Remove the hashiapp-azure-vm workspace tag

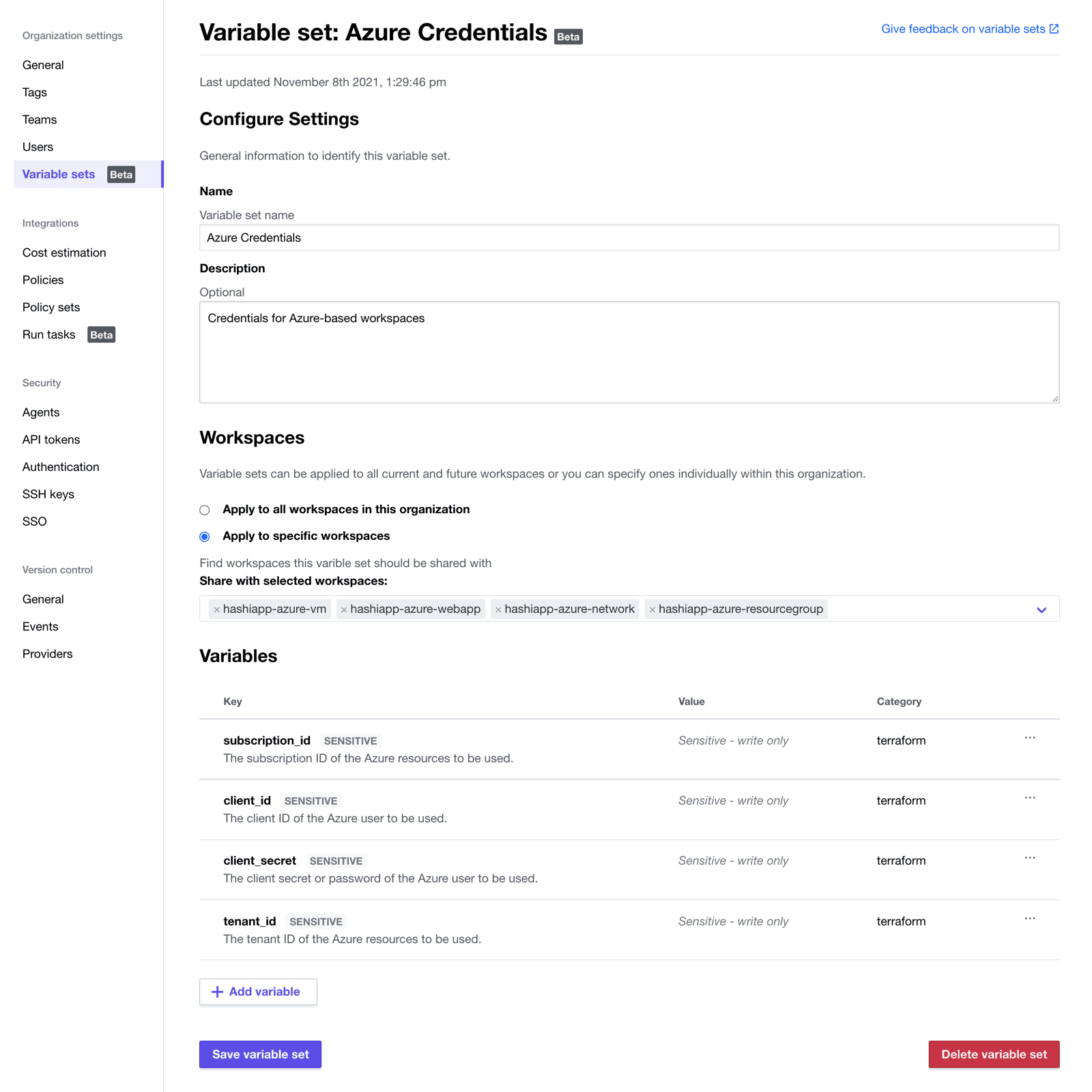tap(216, 609)
